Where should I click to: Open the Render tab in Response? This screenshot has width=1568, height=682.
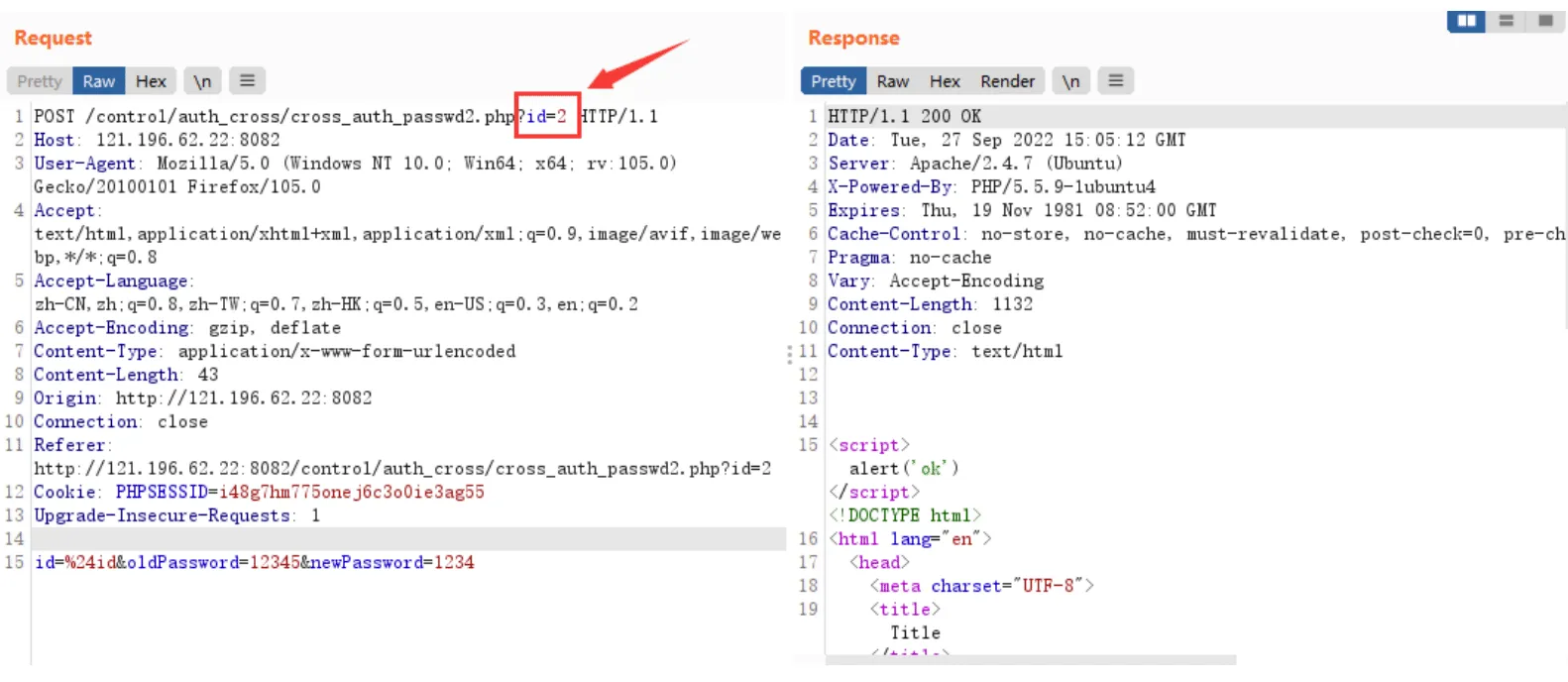pos(1007,81)
